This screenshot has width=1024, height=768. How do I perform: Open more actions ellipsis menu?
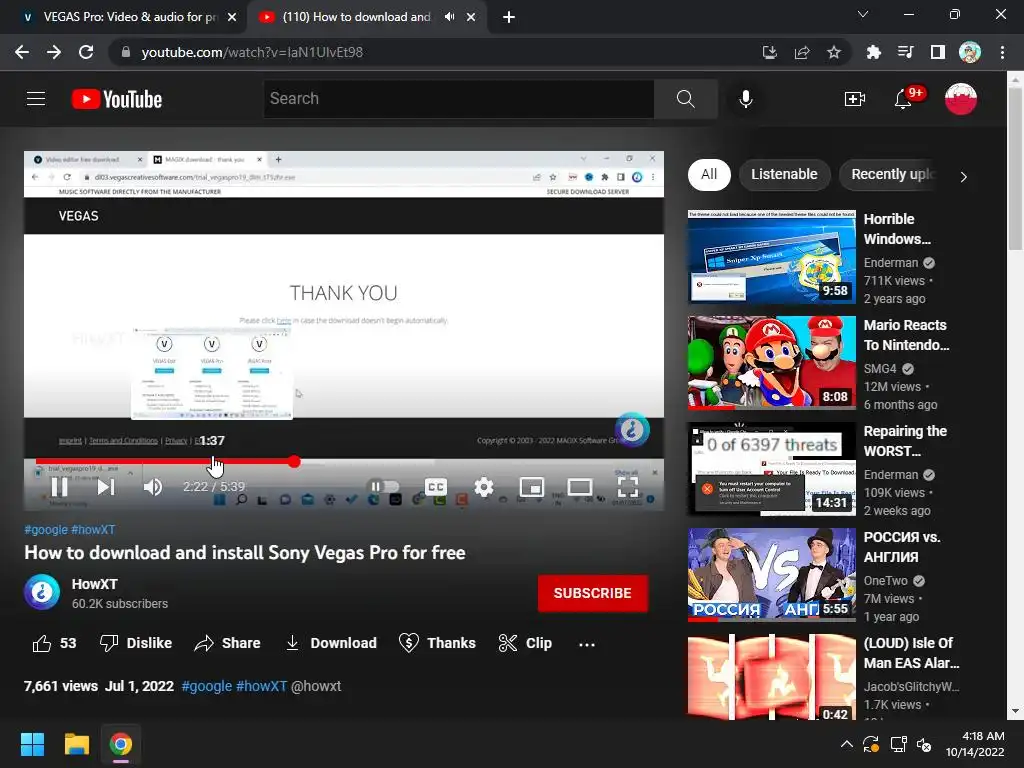(586, 645)
